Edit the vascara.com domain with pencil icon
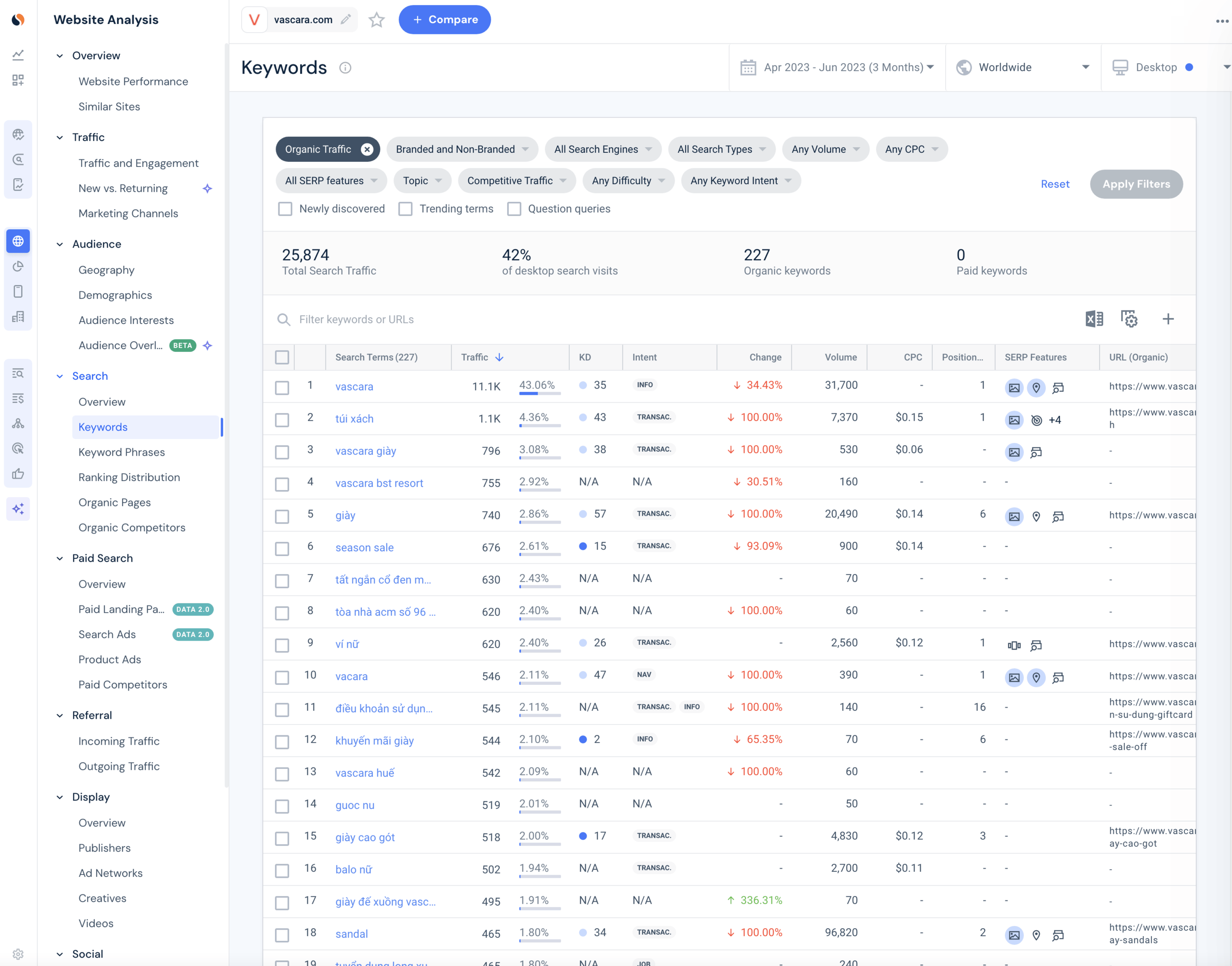The height and width of the screenshot is (966, 1232). tap(345, 20)
